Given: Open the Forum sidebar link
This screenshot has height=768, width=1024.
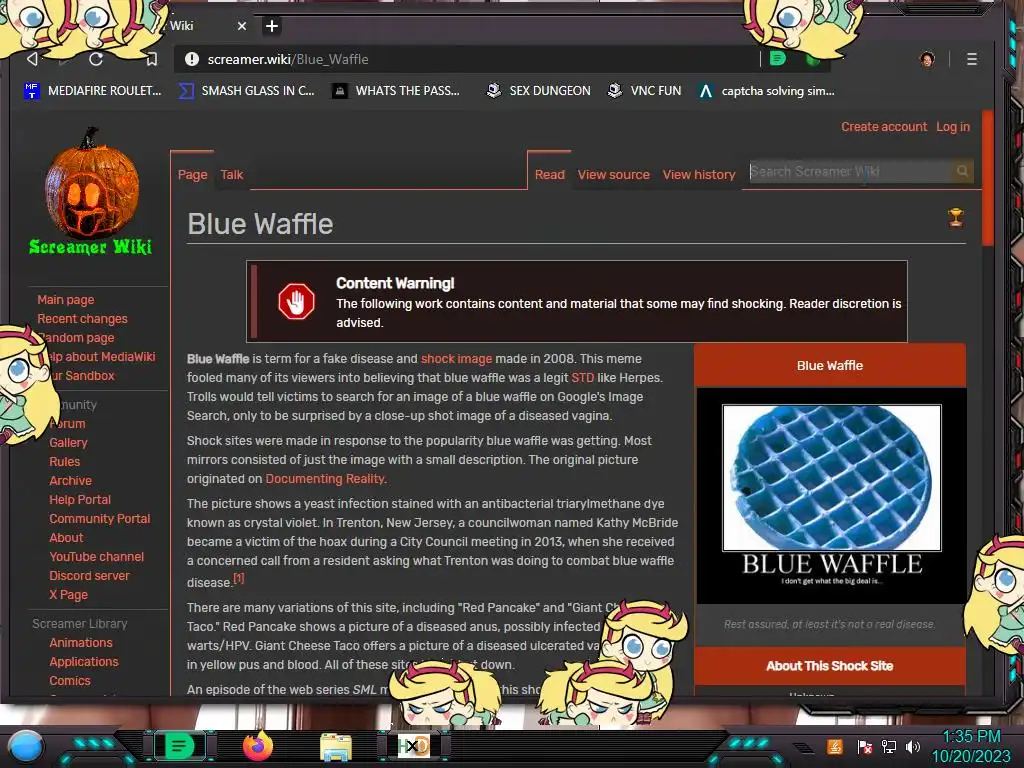Looking at the screenshot, I should [x=68, y=423].
